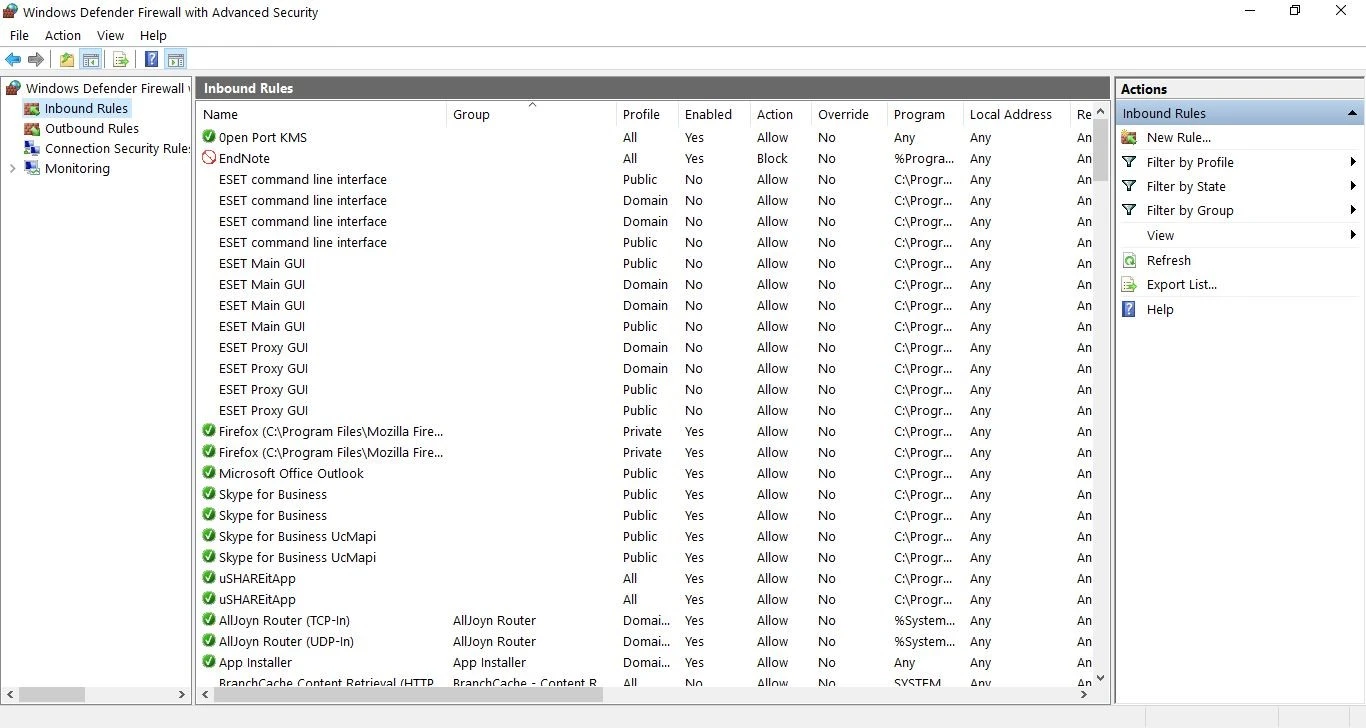Expand Filter by State submenu arrow
Screen dimensions: 1366x728
tap(1353, 186)
